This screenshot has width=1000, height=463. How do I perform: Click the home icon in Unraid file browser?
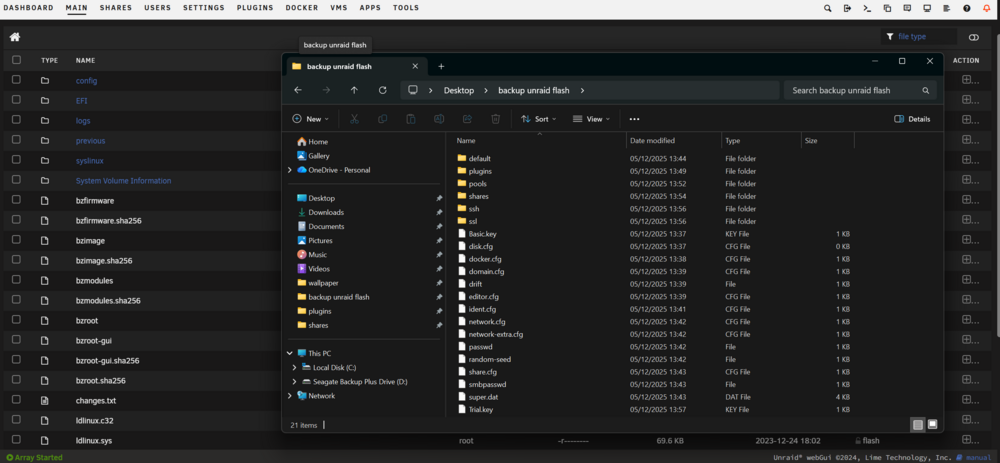[x=15, y=37]
